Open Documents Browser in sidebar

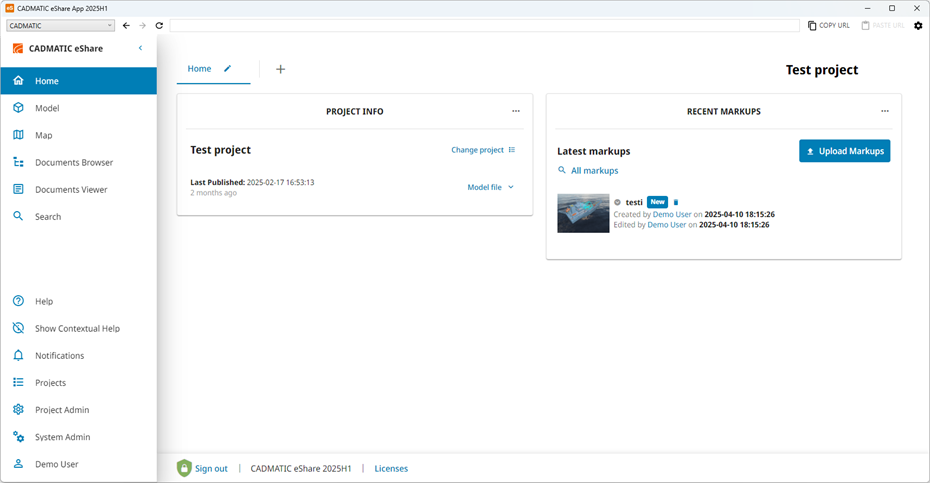78,163
